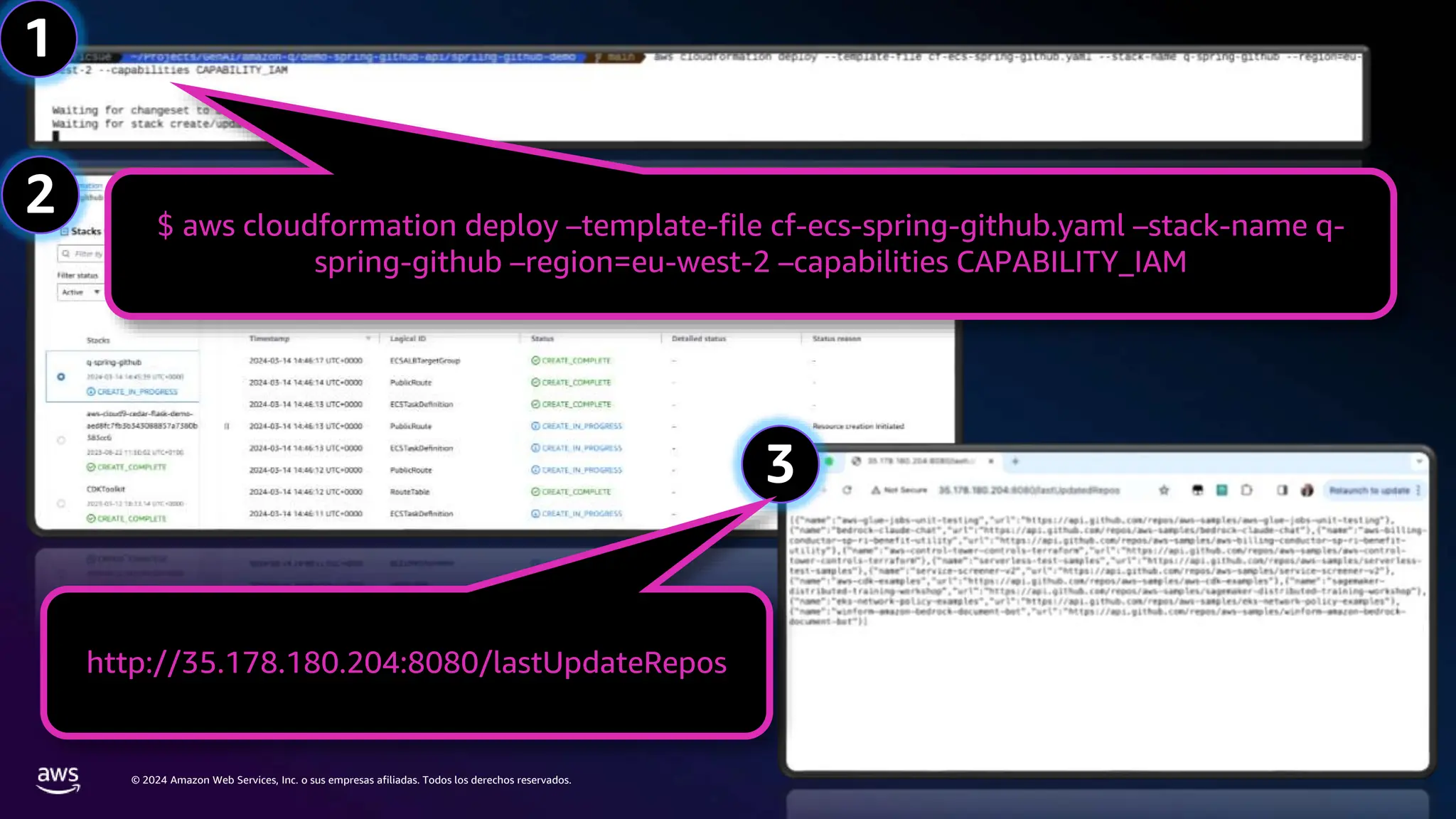
Task: Click the stacks filter search field
Action: [x=80, y=254]
